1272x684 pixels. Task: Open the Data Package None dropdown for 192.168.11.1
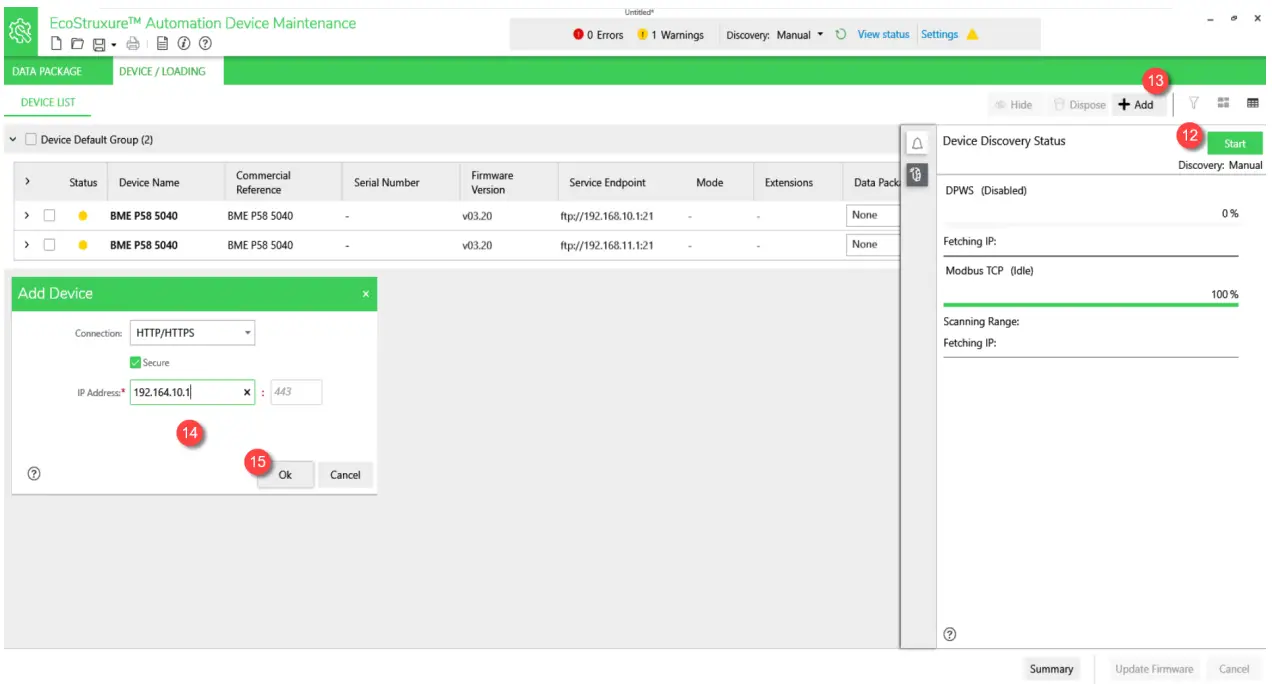click(x=874, y=244)
